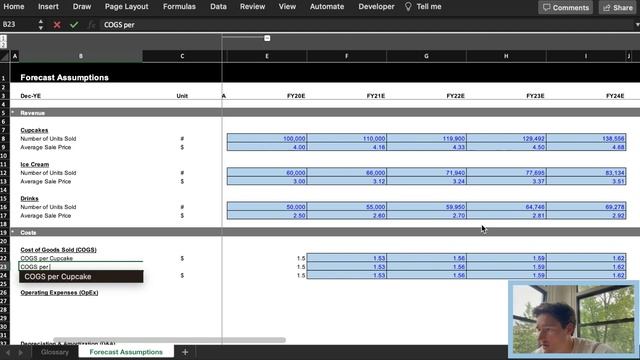Open the Automate ribbon tab
This screenshot has height=360, width=640.
click(327, 7)
